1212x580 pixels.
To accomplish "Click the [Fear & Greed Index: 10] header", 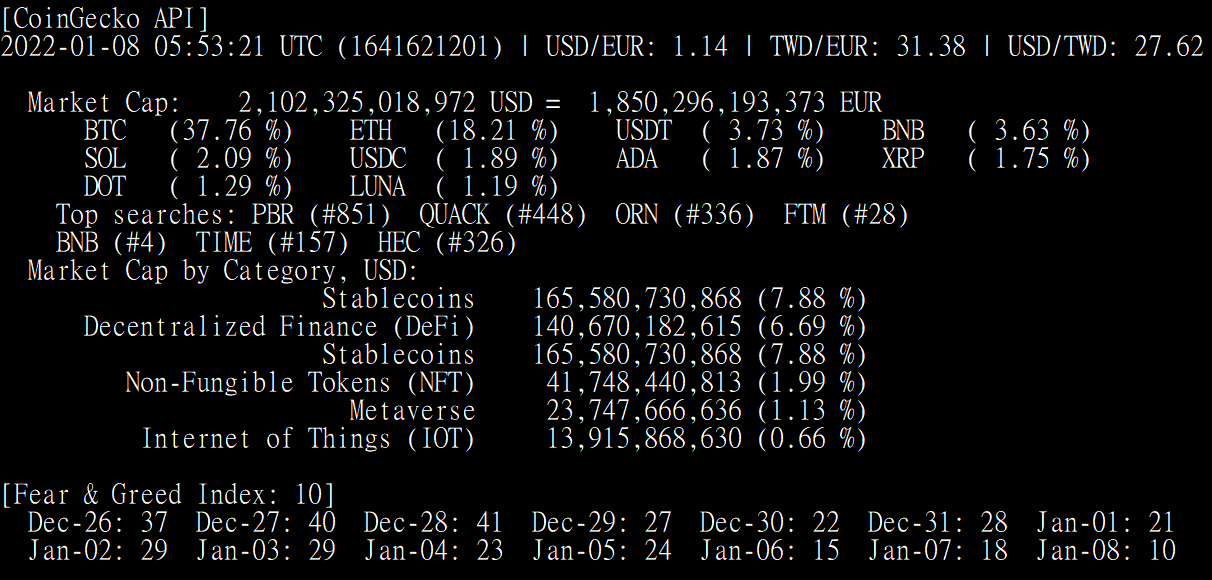I will tap(168, 494).
